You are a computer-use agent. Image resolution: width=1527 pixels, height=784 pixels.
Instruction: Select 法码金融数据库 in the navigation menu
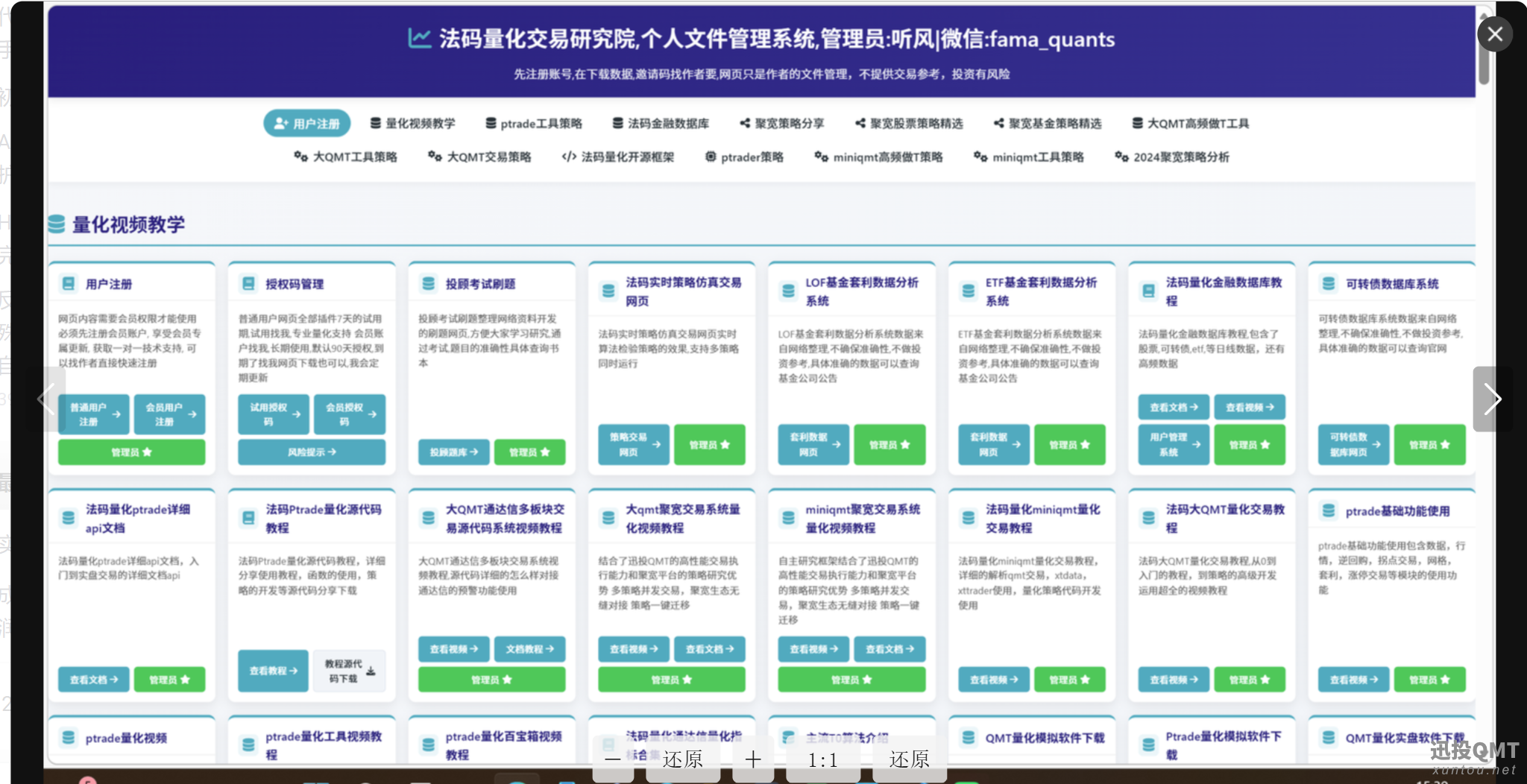point(661,124)
